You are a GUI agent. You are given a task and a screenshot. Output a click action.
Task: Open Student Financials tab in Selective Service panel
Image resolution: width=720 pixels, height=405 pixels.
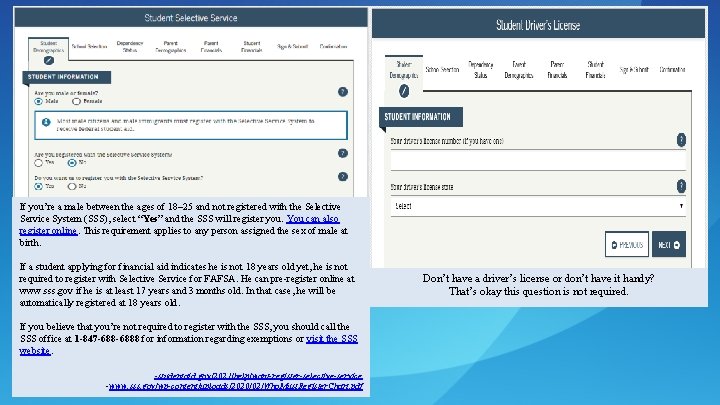[x=252, y=46]
